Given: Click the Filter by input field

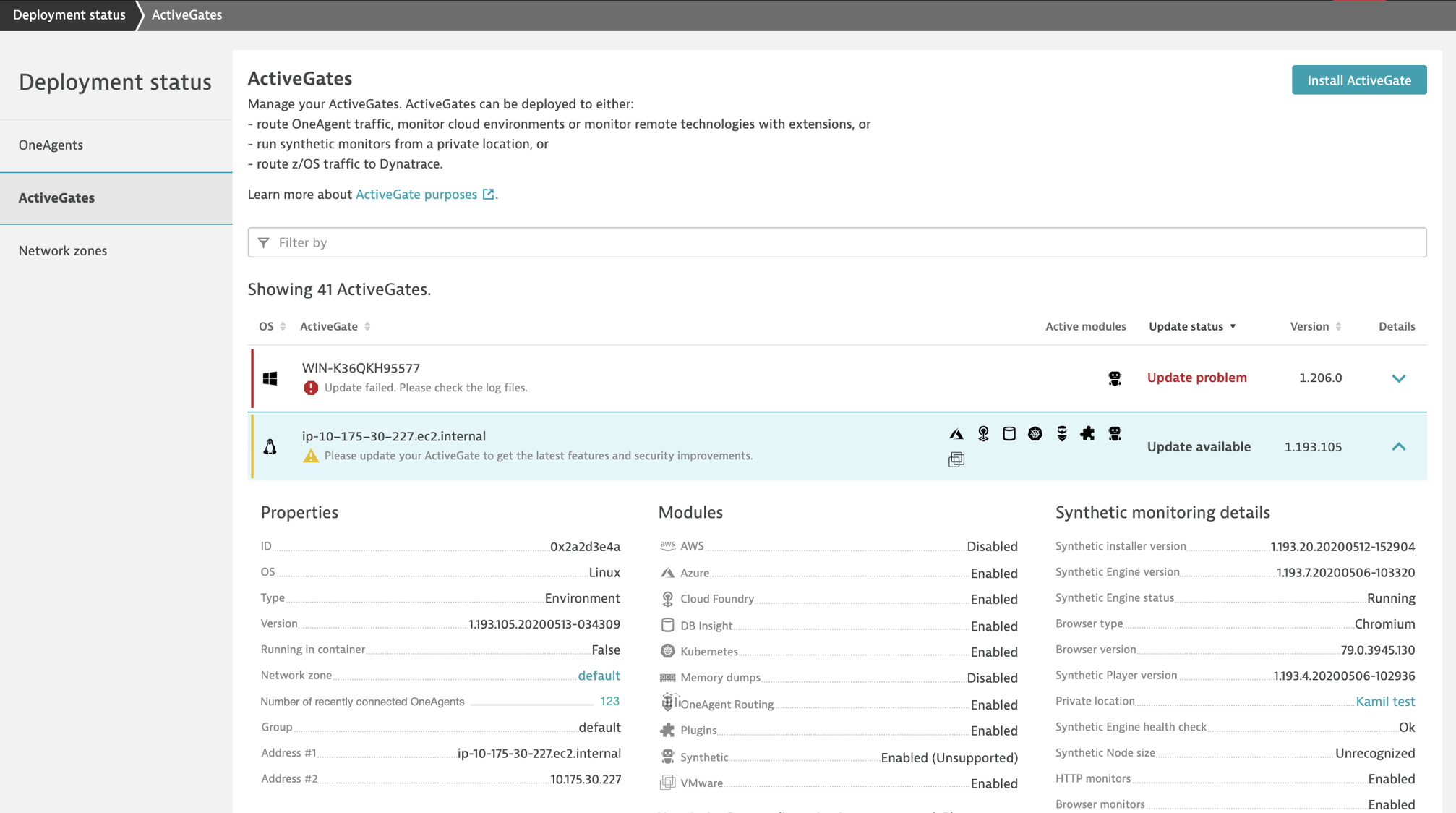Looking at the screenshot, I should 836,242.
